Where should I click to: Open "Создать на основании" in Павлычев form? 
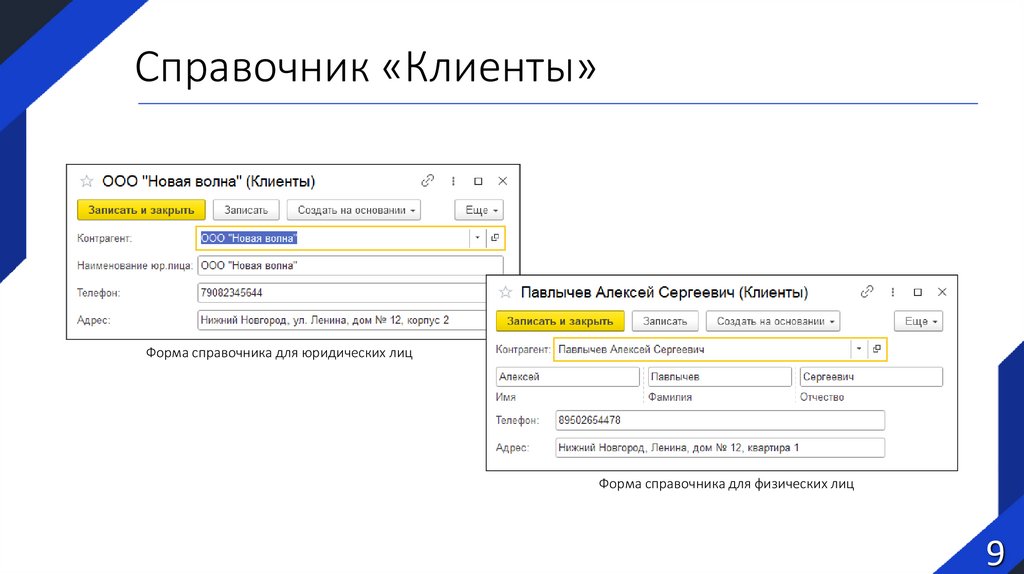pos(773,321)
